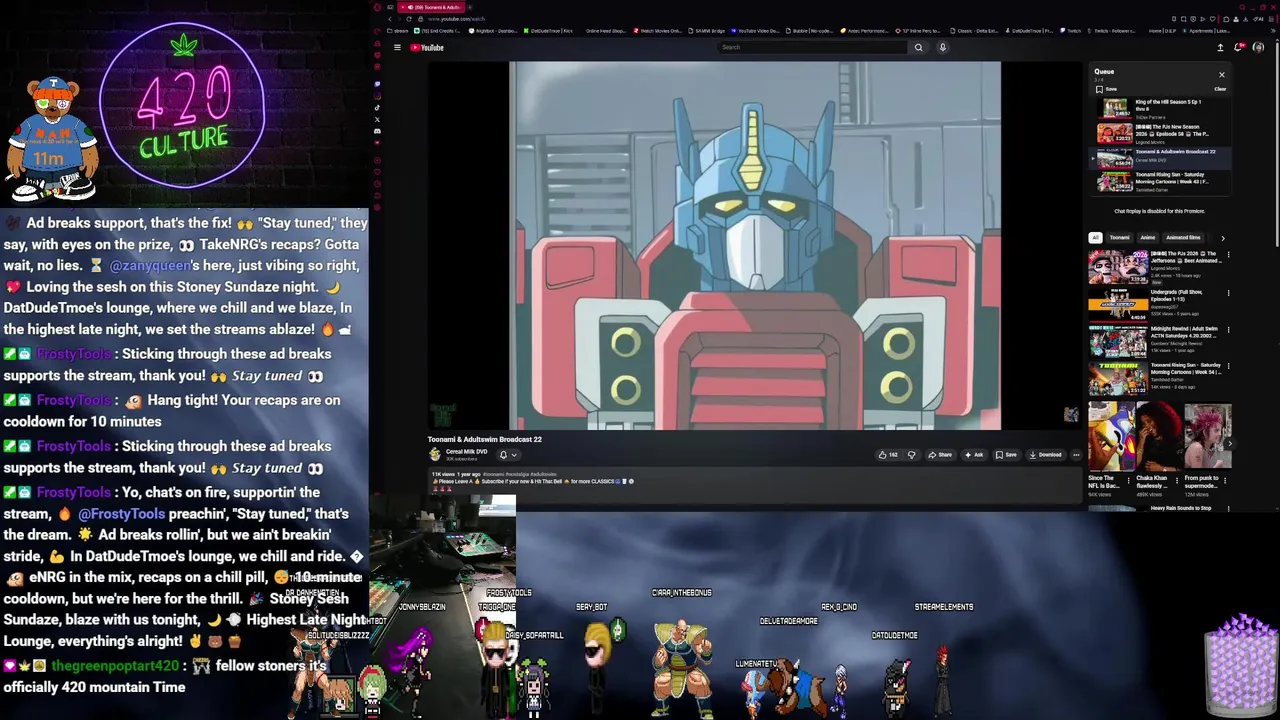Select the Toonami filter chip
The width and height of the screenshot is (1280, 720).
pos(1119,238)
